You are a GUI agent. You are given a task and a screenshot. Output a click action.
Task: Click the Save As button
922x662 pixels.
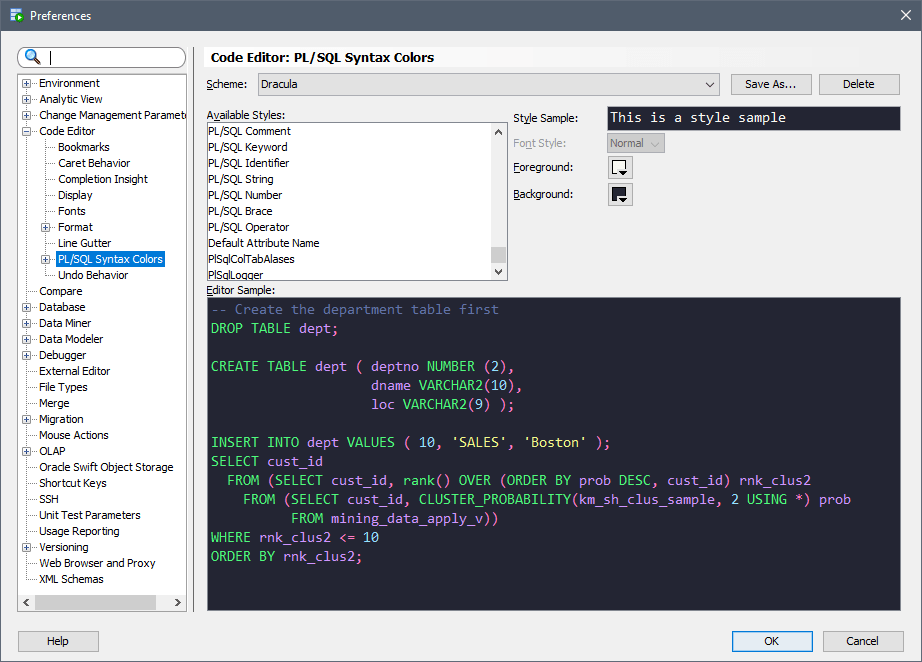click(x=770, y=84)
